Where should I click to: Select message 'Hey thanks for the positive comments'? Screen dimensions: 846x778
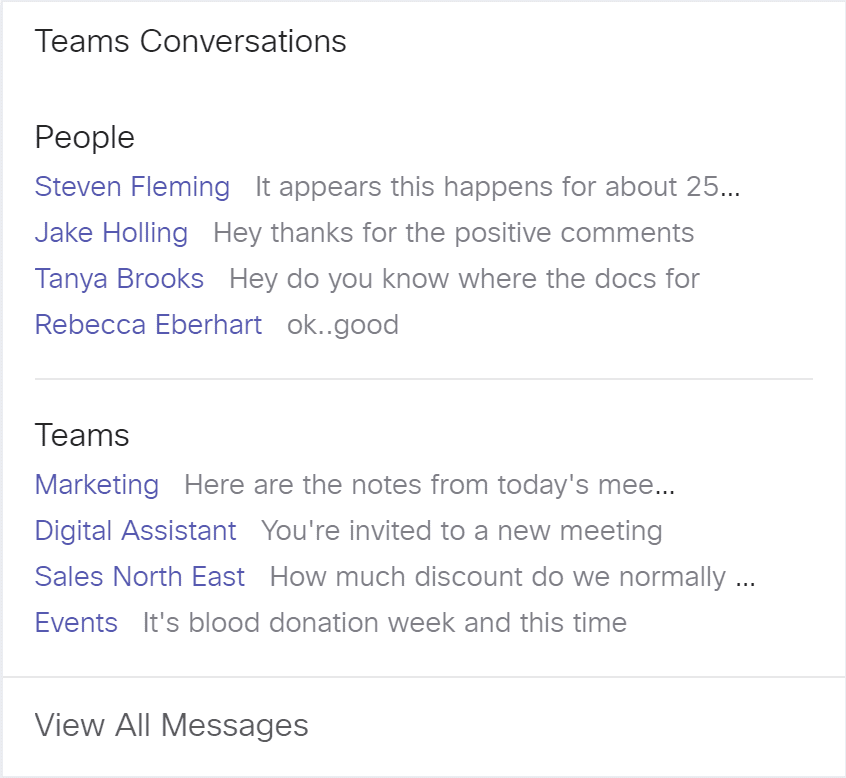click(454, 233)
